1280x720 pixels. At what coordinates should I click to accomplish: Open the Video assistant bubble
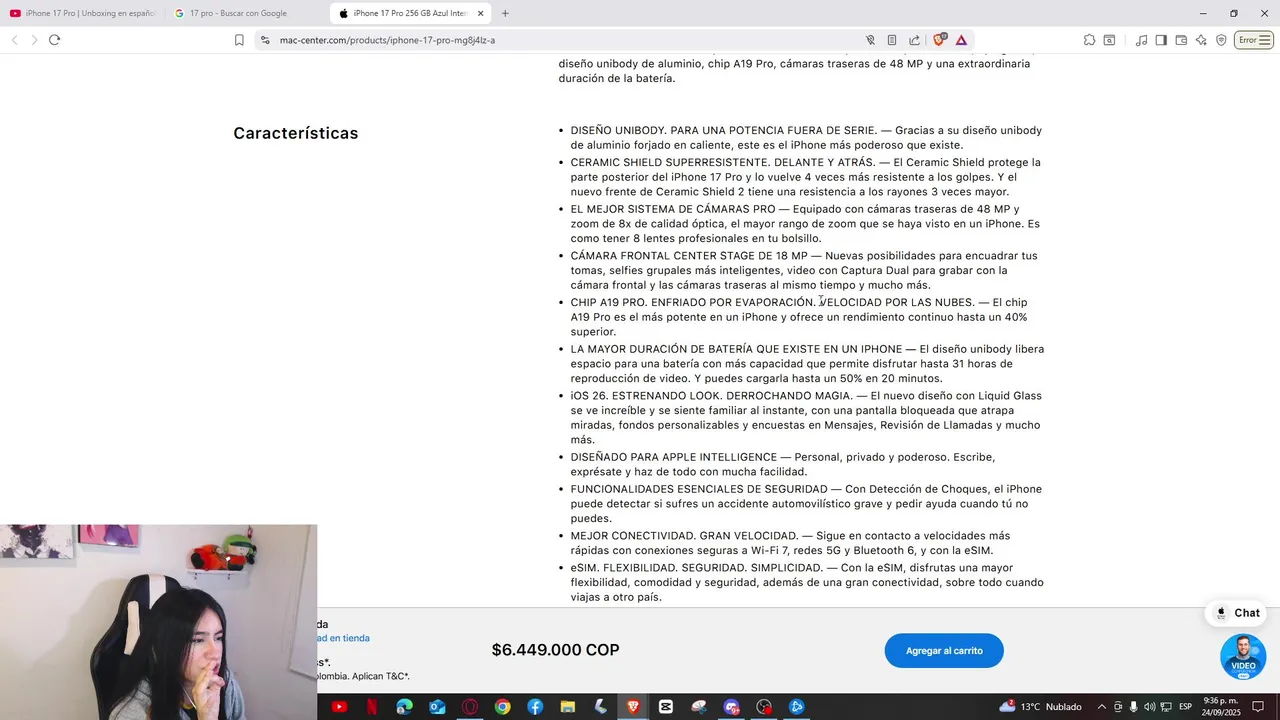coord(1243,657)
